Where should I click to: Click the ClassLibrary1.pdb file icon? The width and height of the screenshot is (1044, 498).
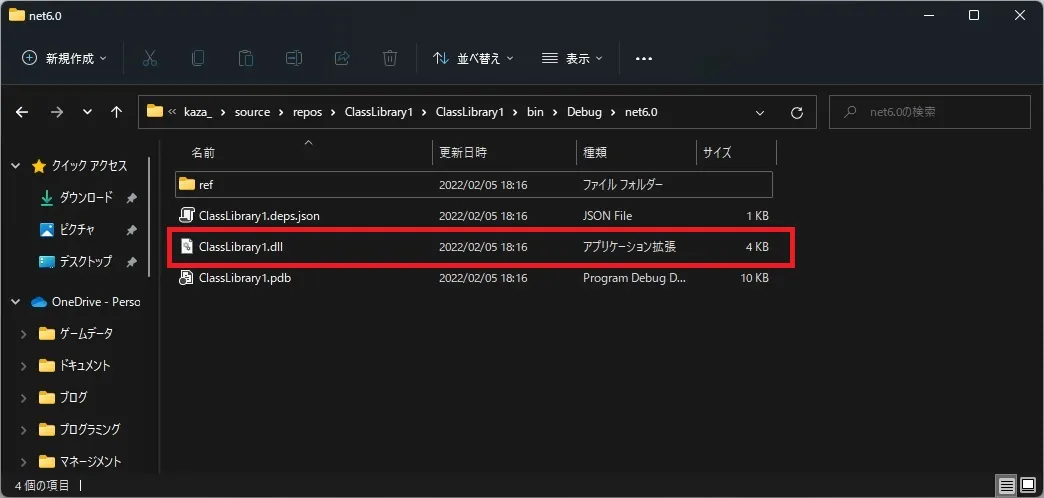(186, 278)
